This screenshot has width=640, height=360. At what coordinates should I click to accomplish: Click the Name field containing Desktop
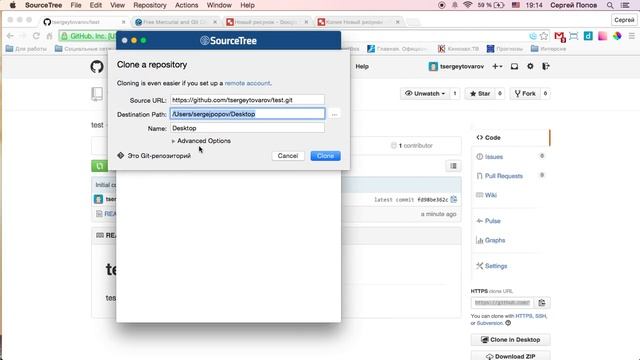pos(247,128)
